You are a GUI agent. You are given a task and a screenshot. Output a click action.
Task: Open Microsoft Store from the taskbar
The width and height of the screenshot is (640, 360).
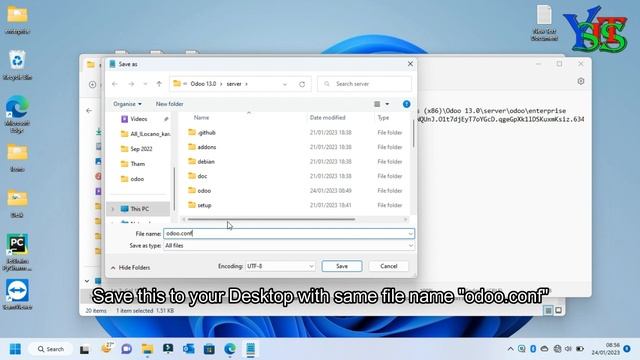click(209, 349)
